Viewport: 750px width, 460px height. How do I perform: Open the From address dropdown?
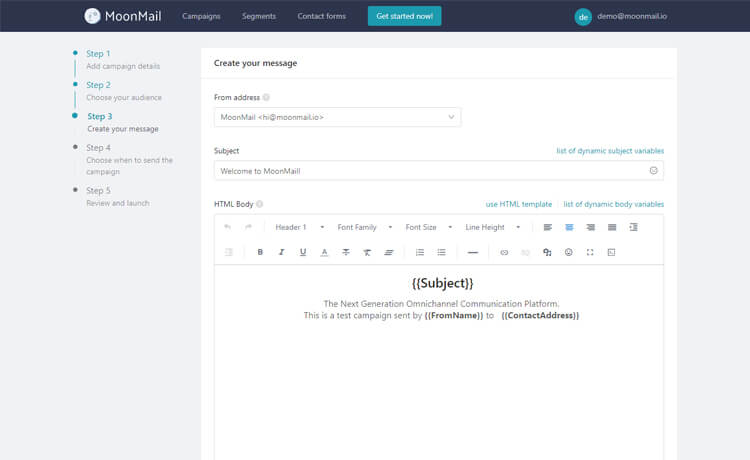pyautogui.click(x=337, y=117)
